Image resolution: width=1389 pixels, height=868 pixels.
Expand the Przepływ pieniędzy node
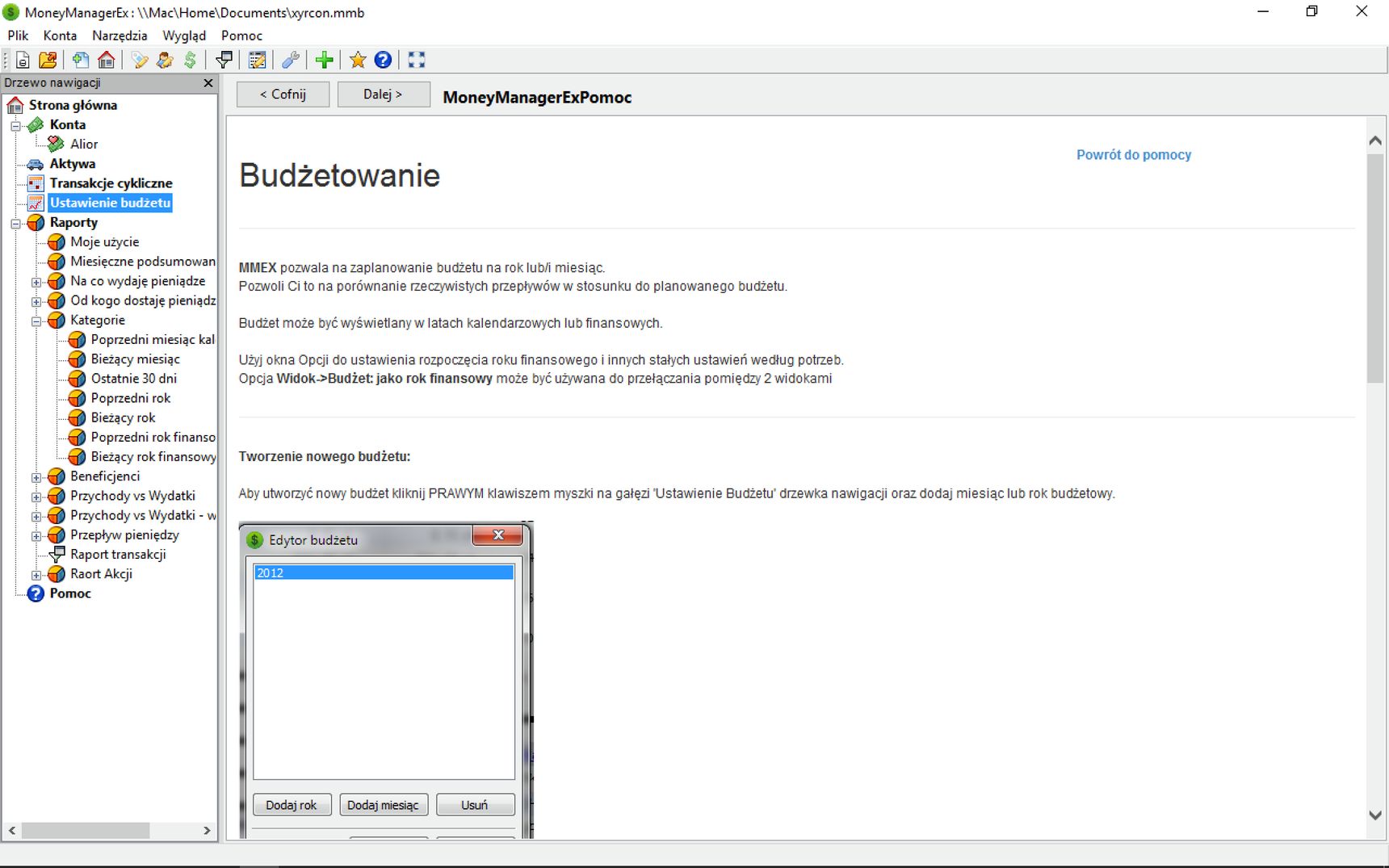click(x=36, y=535)
